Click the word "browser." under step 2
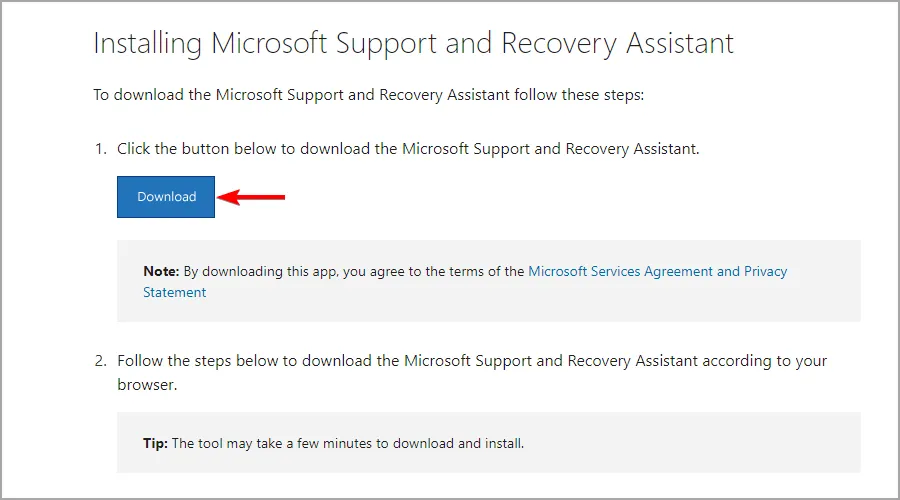900x500 pixels. click(147, 384)
